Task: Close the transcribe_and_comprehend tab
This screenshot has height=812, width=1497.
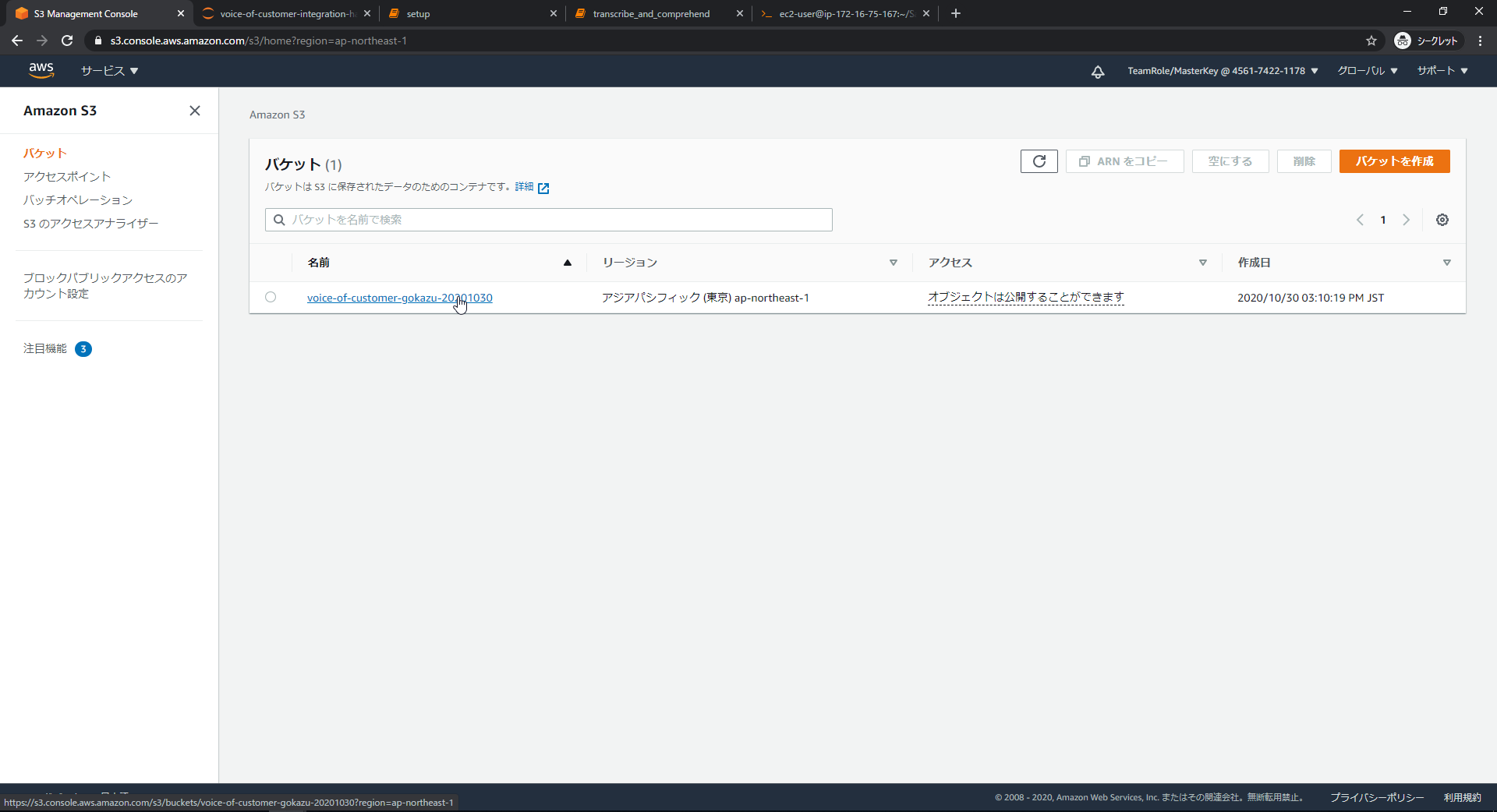Action: coord(740,13)
